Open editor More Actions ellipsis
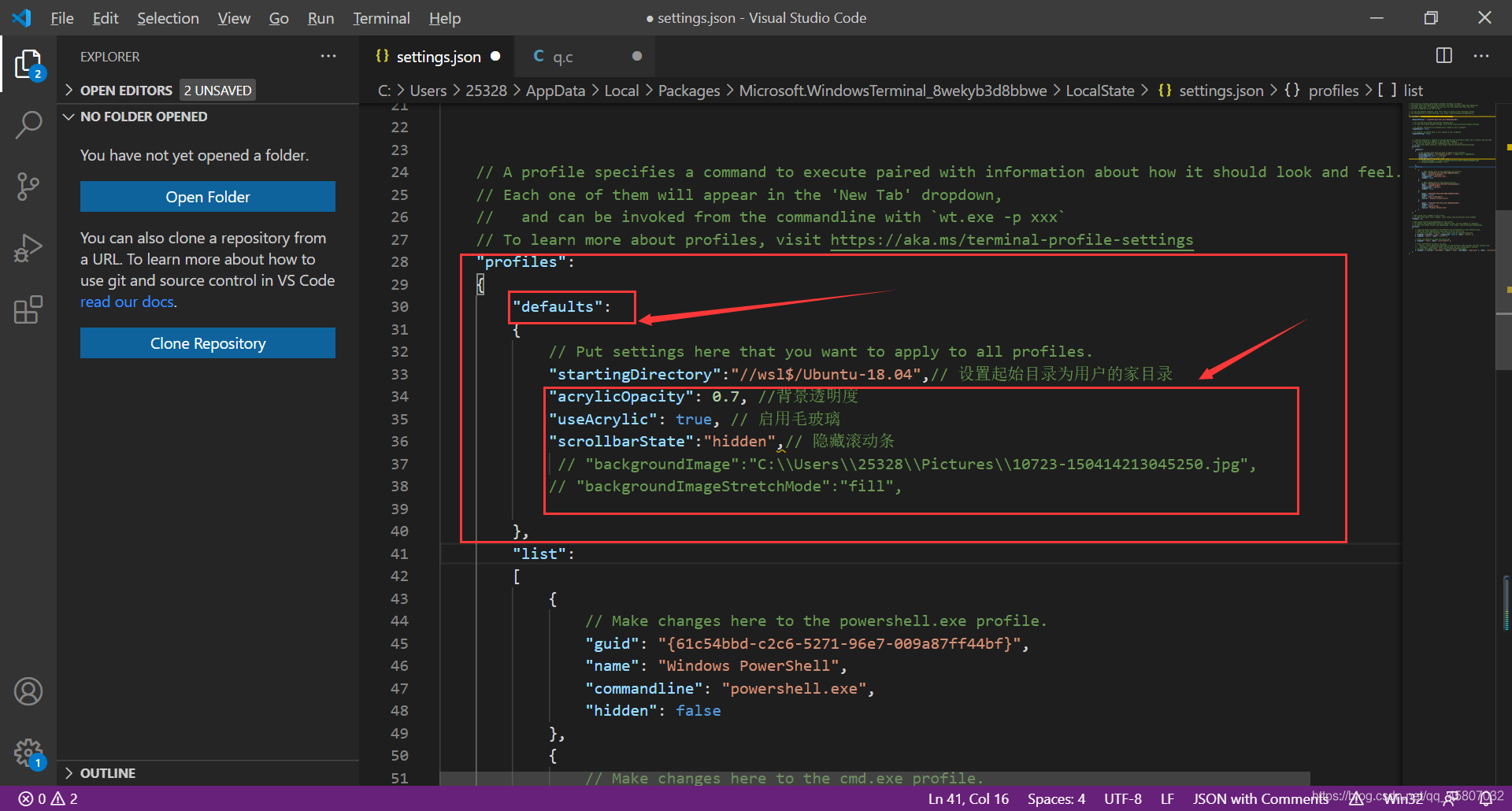The image size is (1512, 811). tap(1481, 56)
